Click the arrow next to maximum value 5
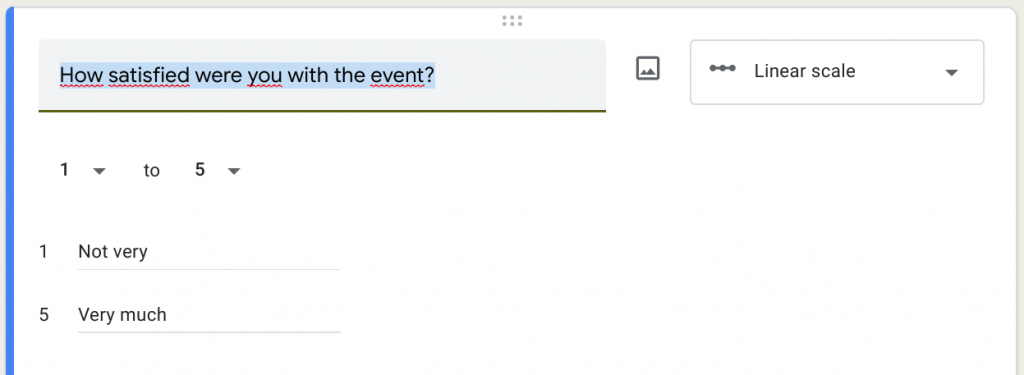The image size is (1024, 375). click(234, 171)
